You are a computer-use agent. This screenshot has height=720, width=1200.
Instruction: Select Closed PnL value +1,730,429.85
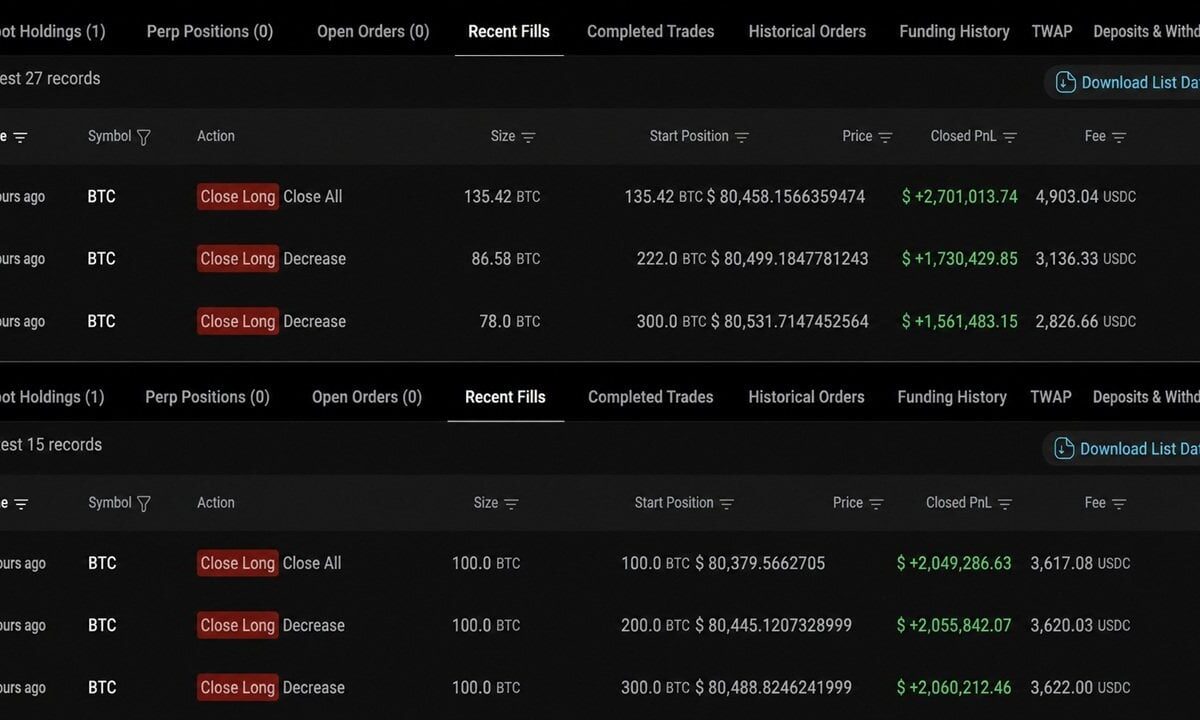pyautogui.click(x=960, y=259)
